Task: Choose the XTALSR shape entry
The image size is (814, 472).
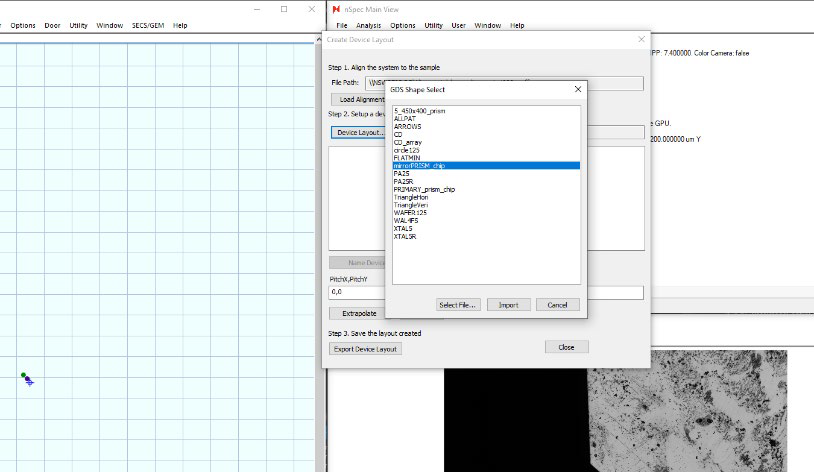Action: click(406, 236)
